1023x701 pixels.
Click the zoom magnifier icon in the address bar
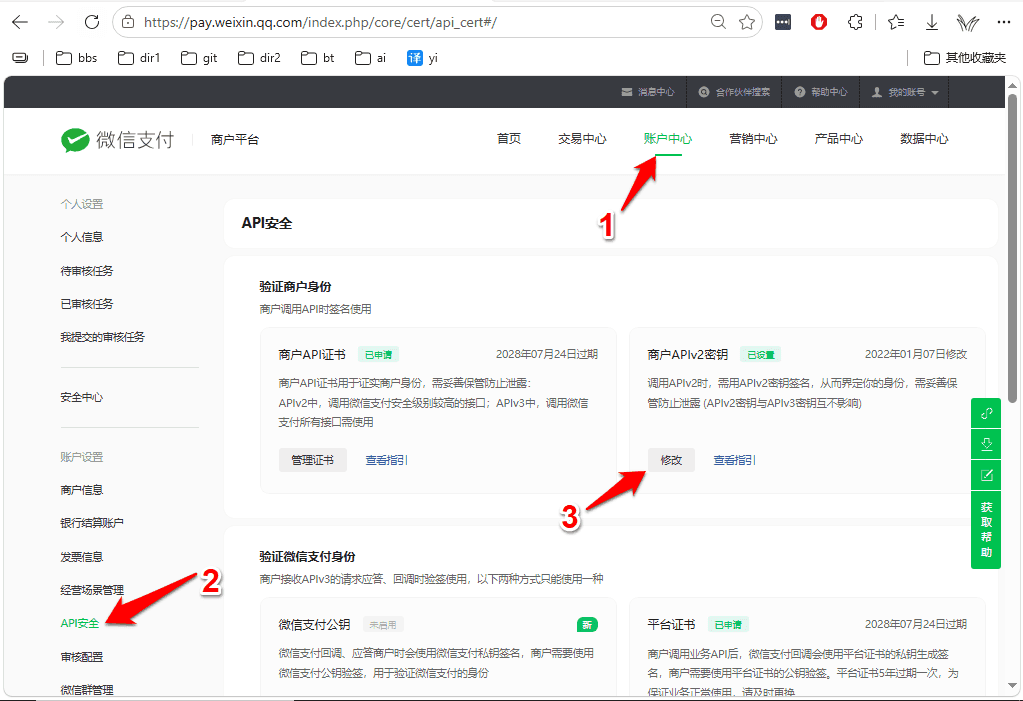pyautogui.click(x=718, y=22)
